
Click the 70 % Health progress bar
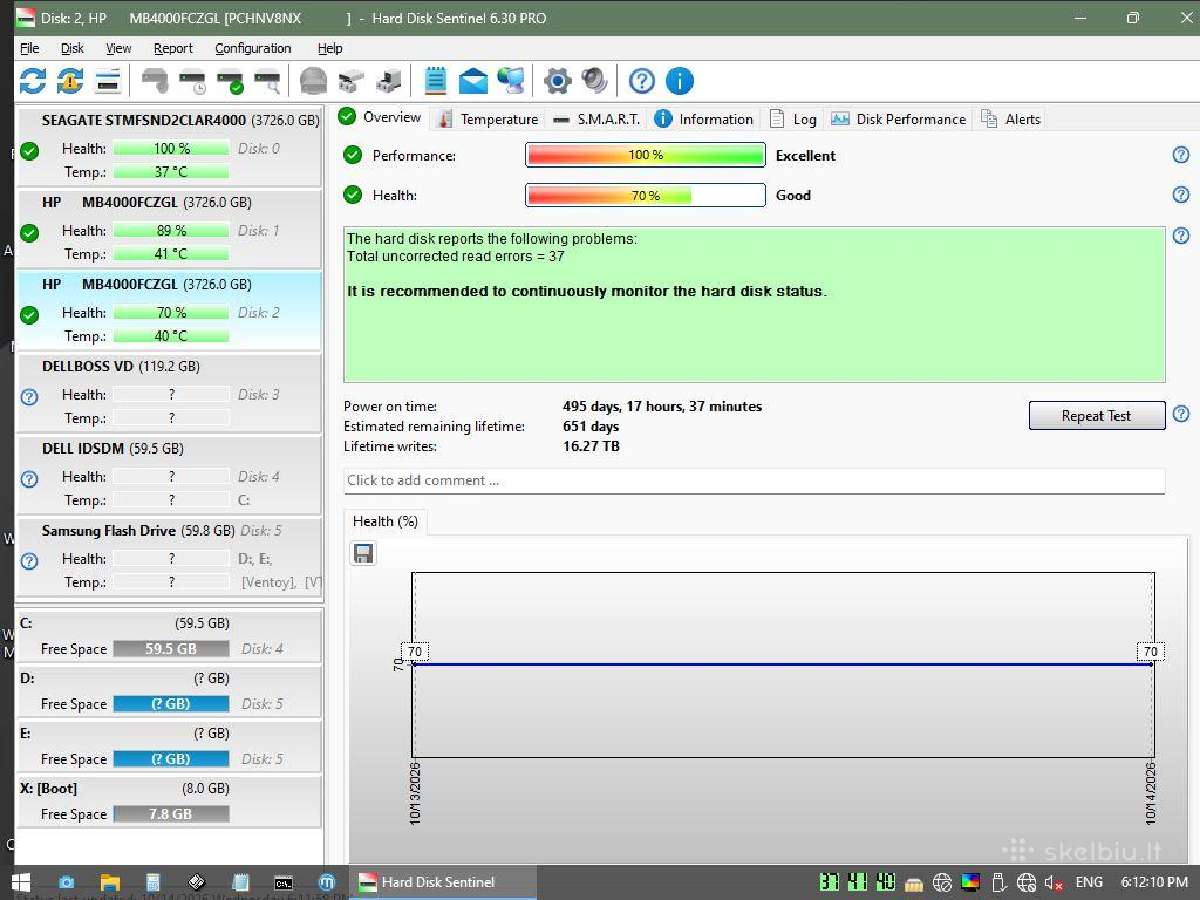[645, 195]
